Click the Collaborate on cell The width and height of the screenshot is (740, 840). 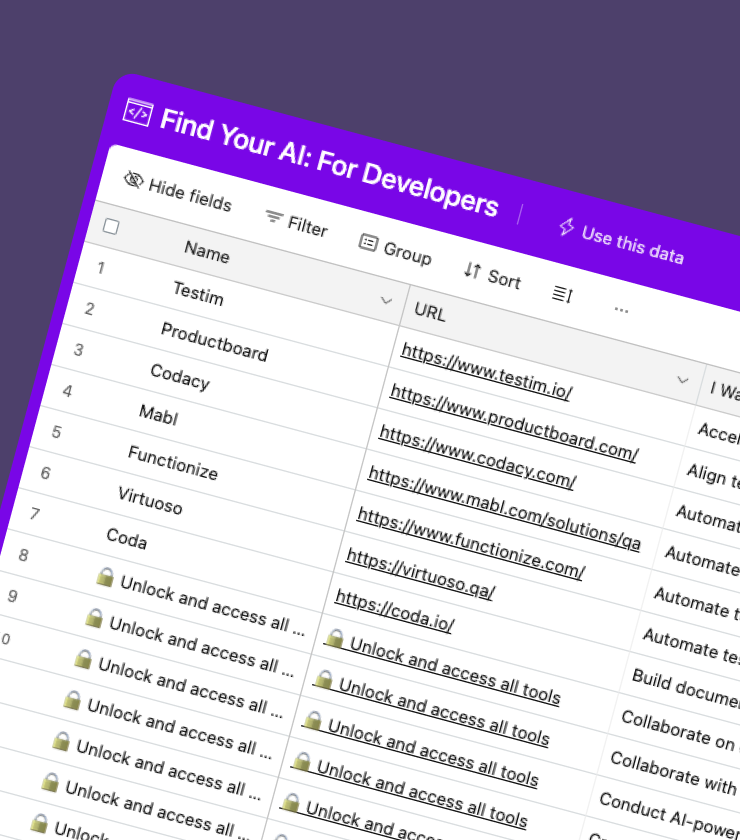(x=678, y=730)
